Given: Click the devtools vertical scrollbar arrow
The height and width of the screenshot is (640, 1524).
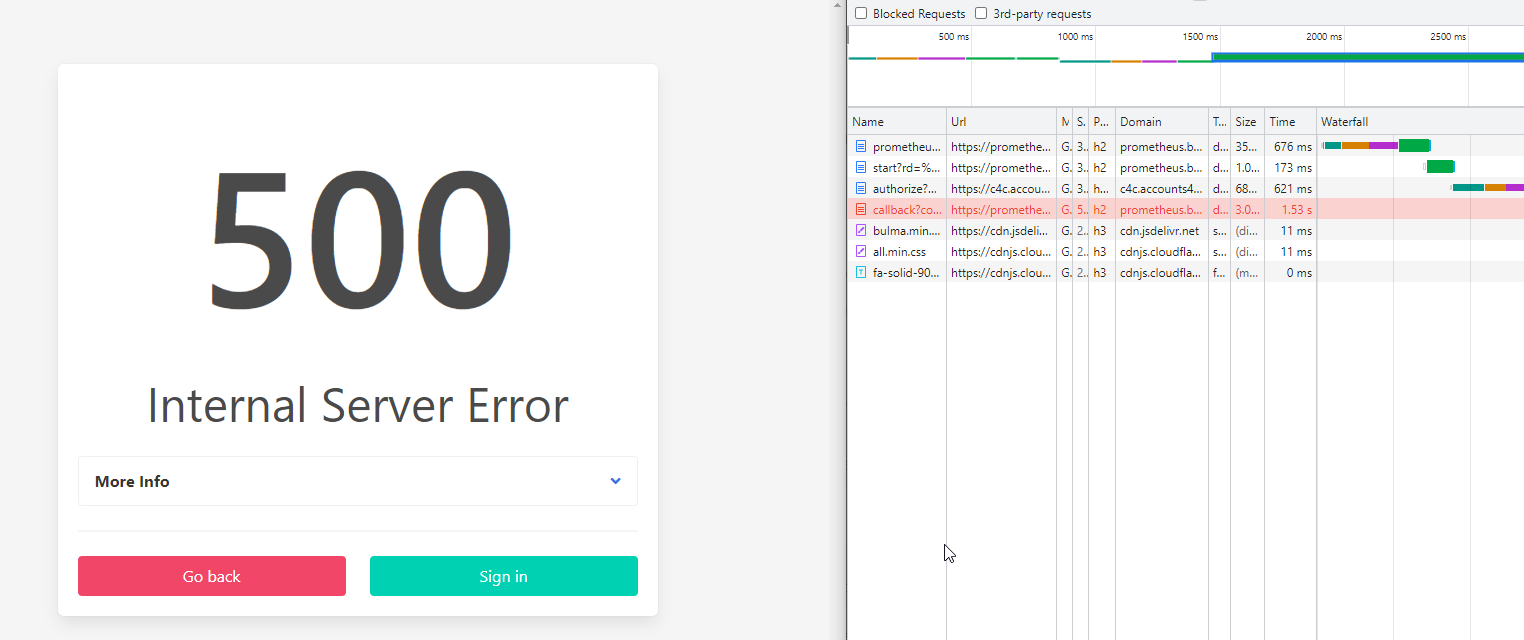Looking at the screenshot, I should pos(837,4).
